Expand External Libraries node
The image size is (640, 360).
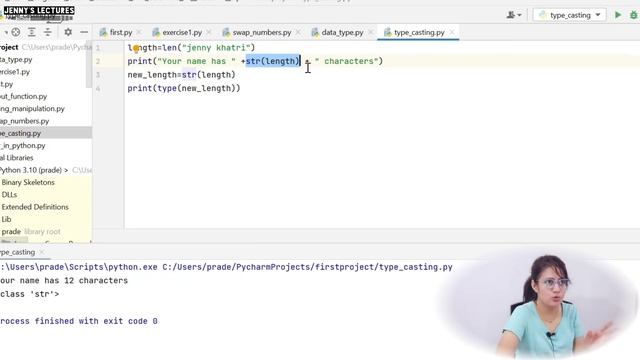click(17, 158)
